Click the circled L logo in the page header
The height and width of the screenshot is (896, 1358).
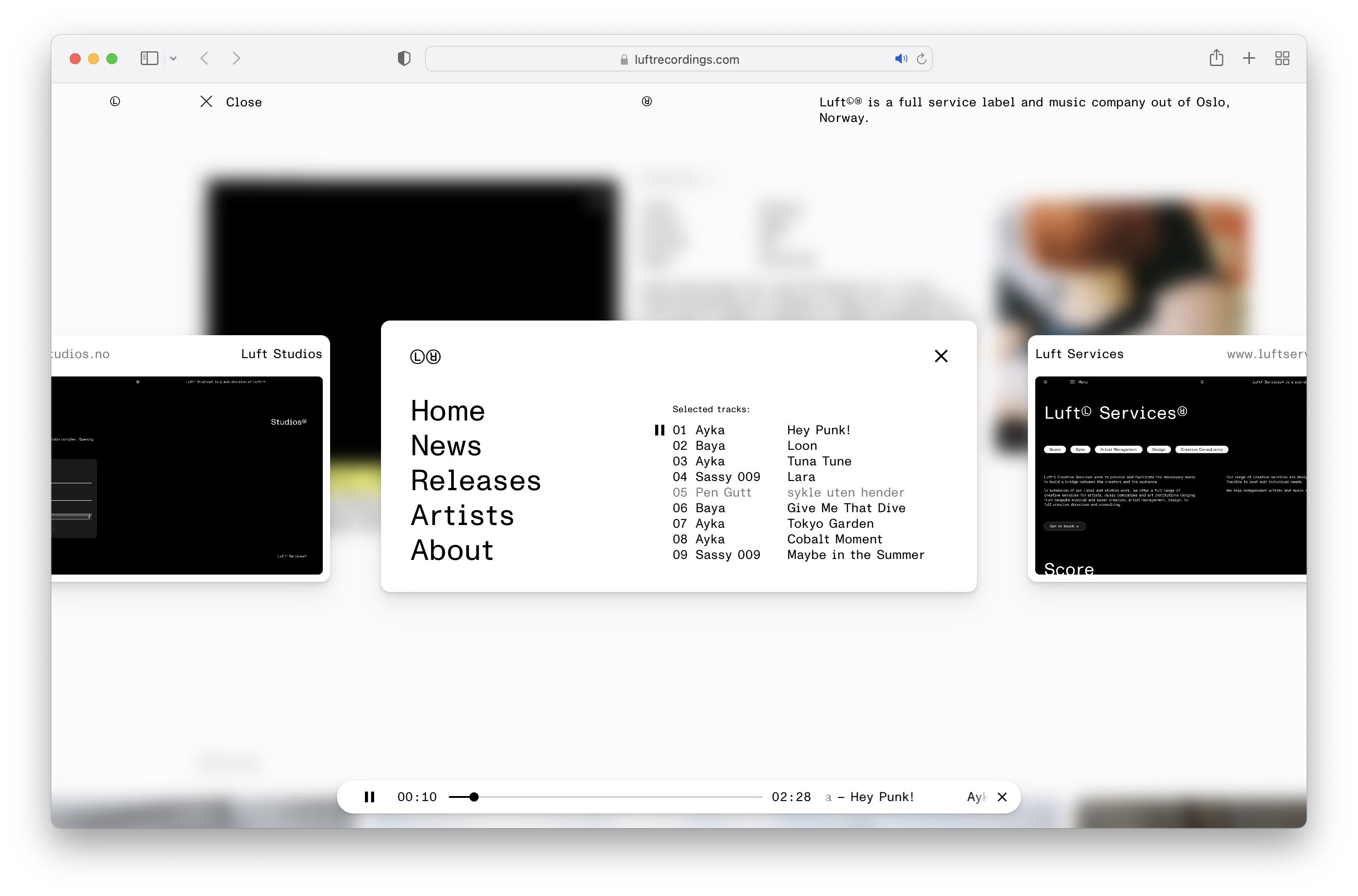coord(115,101)
